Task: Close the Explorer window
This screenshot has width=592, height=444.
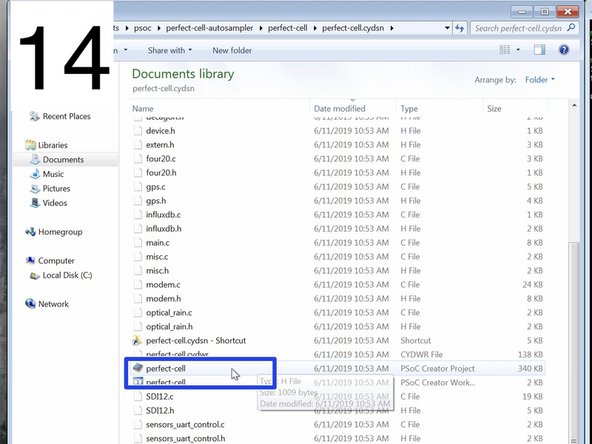Action: (x=567, y=11)
